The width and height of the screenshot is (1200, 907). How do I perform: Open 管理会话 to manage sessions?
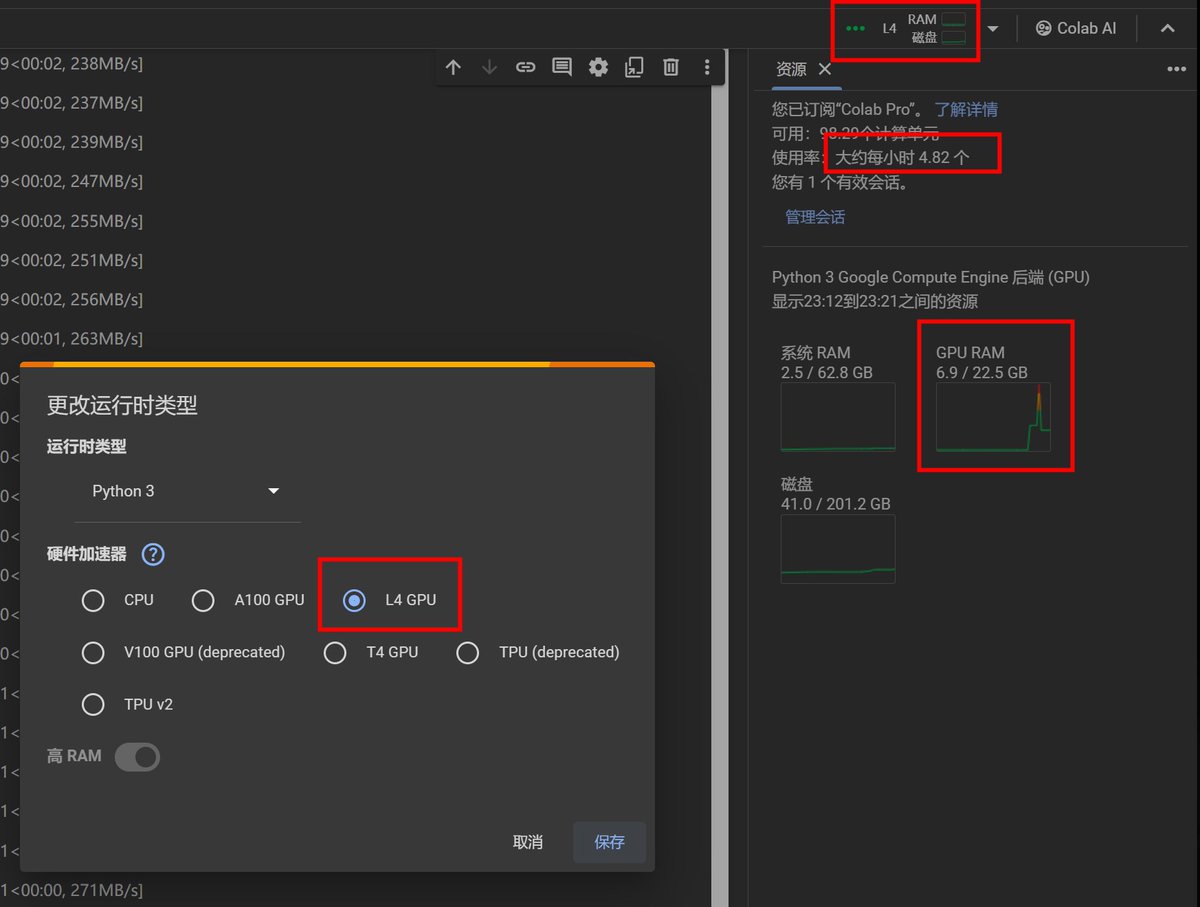point(815,217)
